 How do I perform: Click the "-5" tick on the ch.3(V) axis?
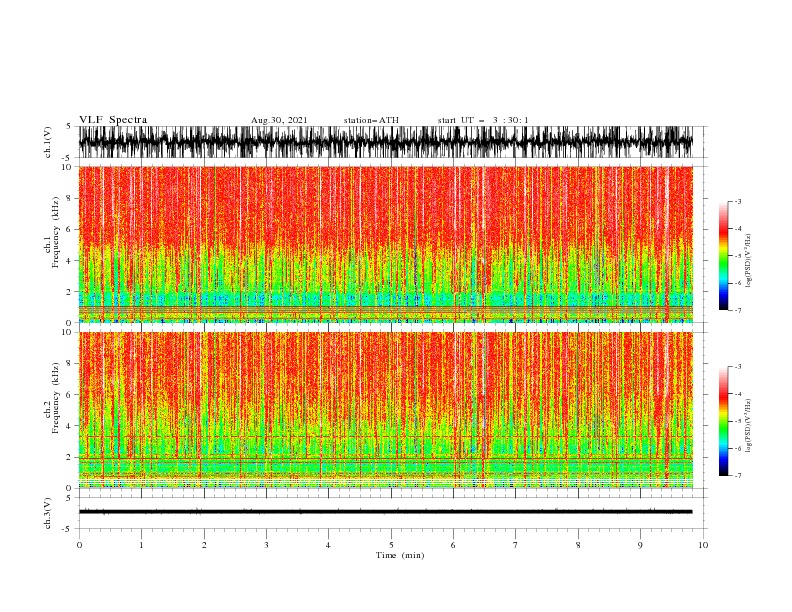(68, 529)
